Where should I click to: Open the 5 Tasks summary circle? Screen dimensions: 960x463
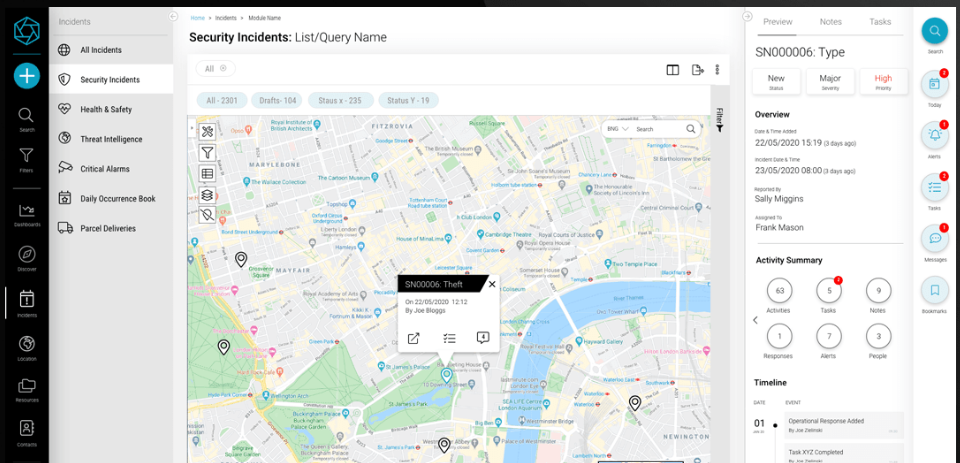(x=829, y=291)
